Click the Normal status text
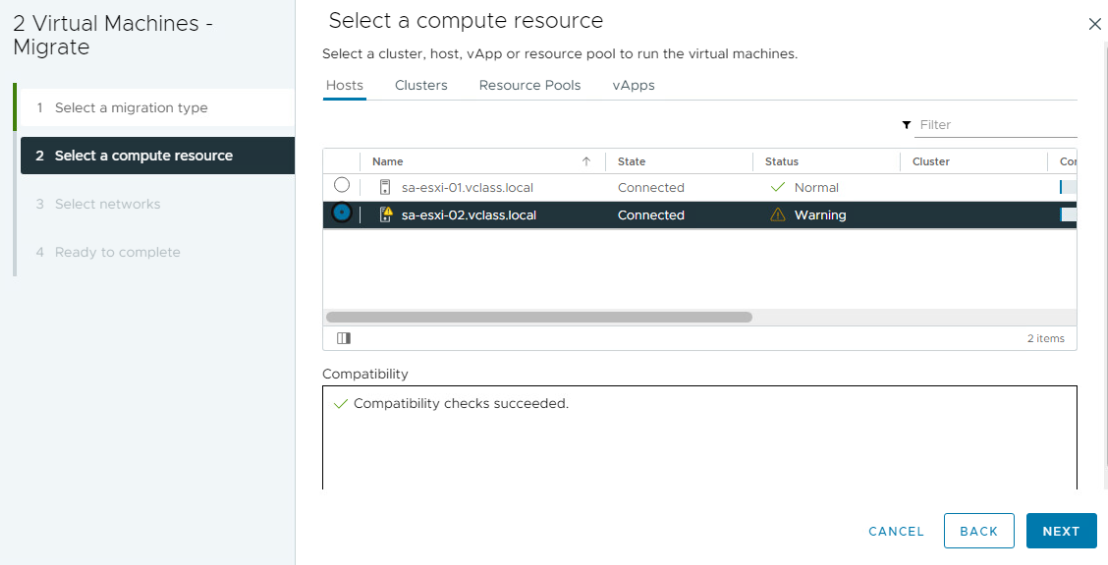 tap(816, 187)
